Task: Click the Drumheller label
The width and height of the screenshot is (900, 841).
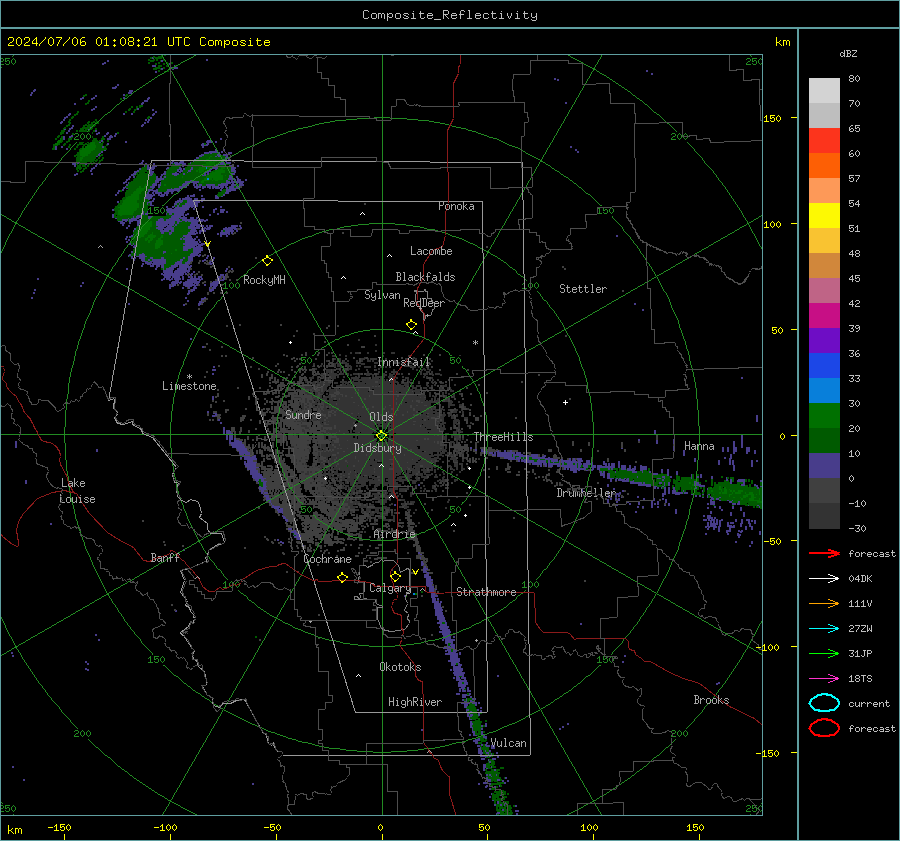Action: 586,493
